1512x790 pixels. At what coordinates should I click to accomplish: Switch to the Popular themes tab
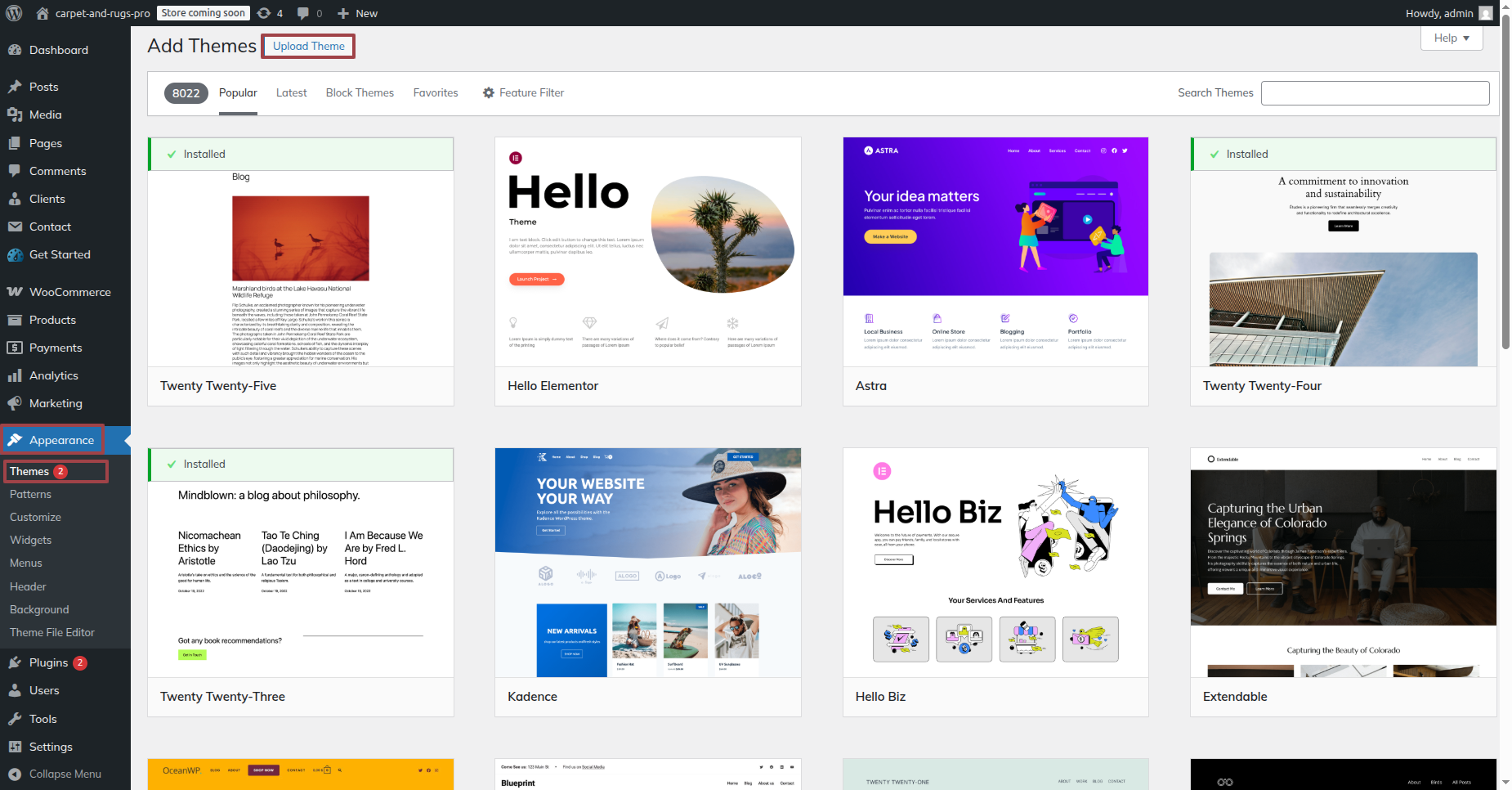pyautogui.click(x=238, y=93)
